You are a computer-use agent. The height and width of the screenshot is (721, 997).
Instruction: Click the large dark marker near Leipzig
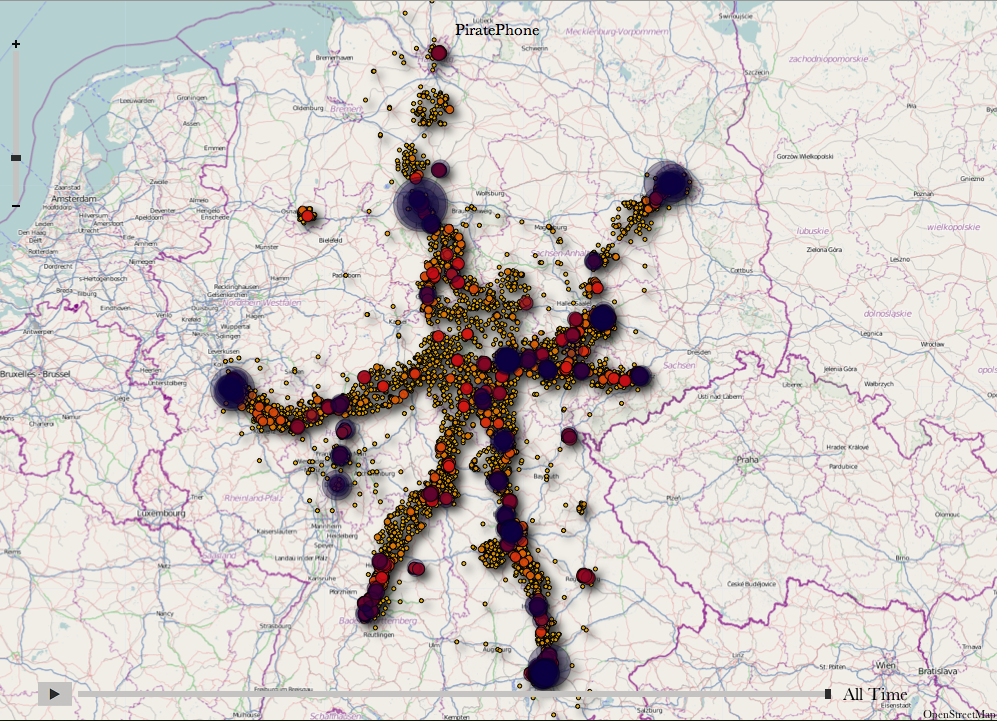click(x=602, y=319)
